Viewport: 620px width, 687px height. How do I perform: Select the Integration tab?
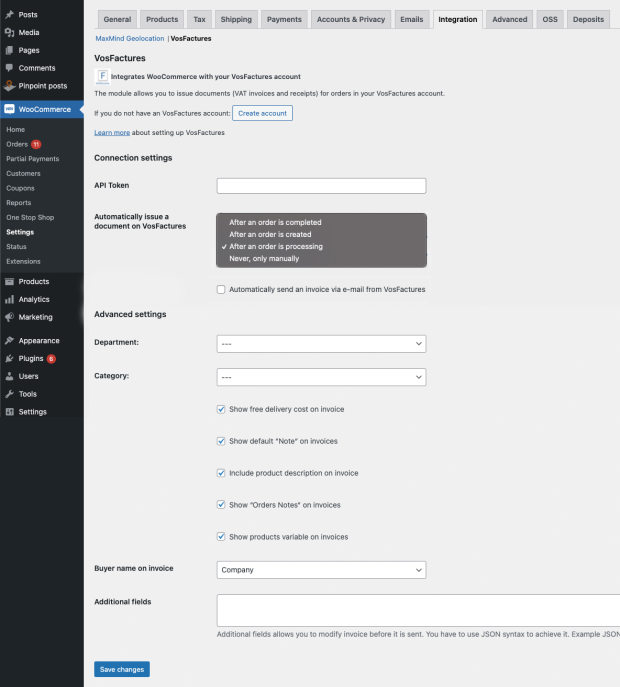point(458,19)
